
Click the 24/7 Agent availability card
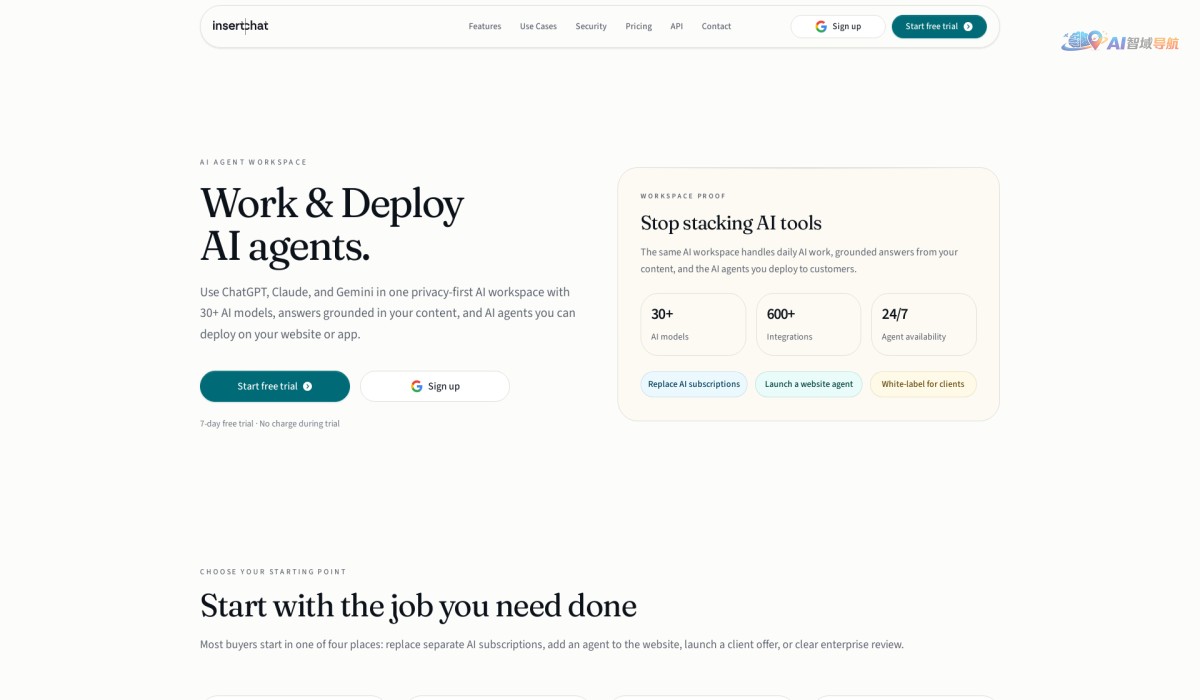tap(923, 324)
